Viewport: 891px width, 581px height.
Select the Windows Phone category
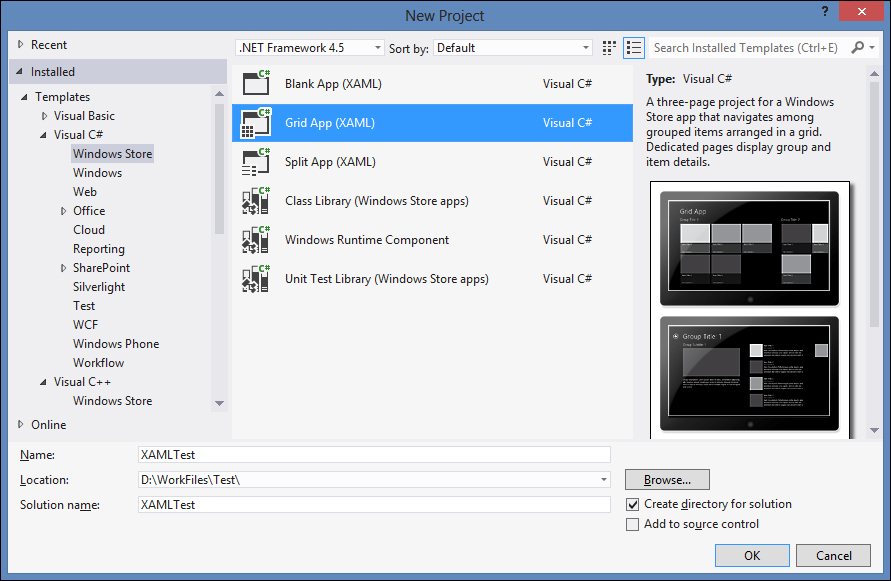click(116, 344)
